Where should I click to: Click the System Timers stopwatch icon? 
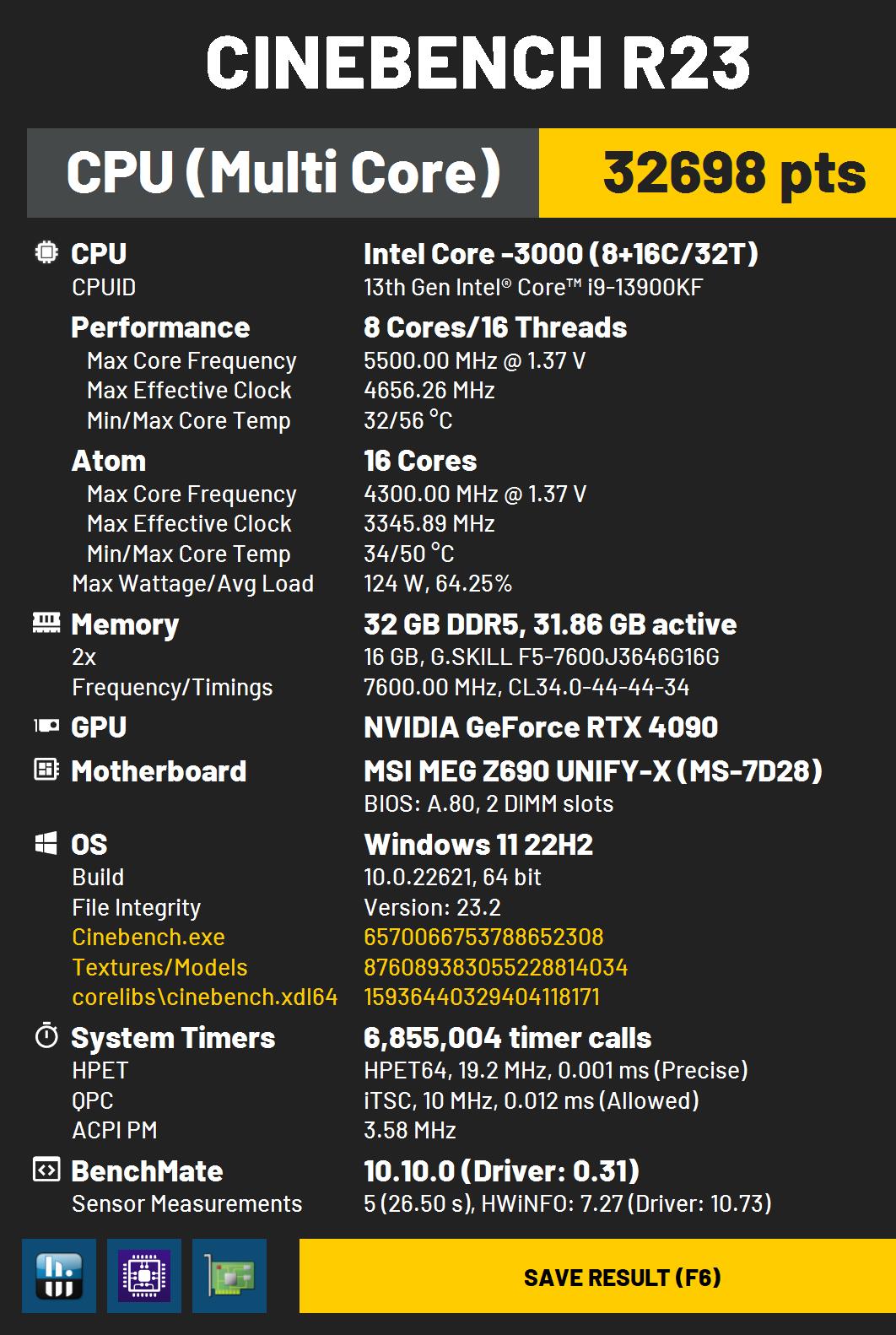[46, 1035]
